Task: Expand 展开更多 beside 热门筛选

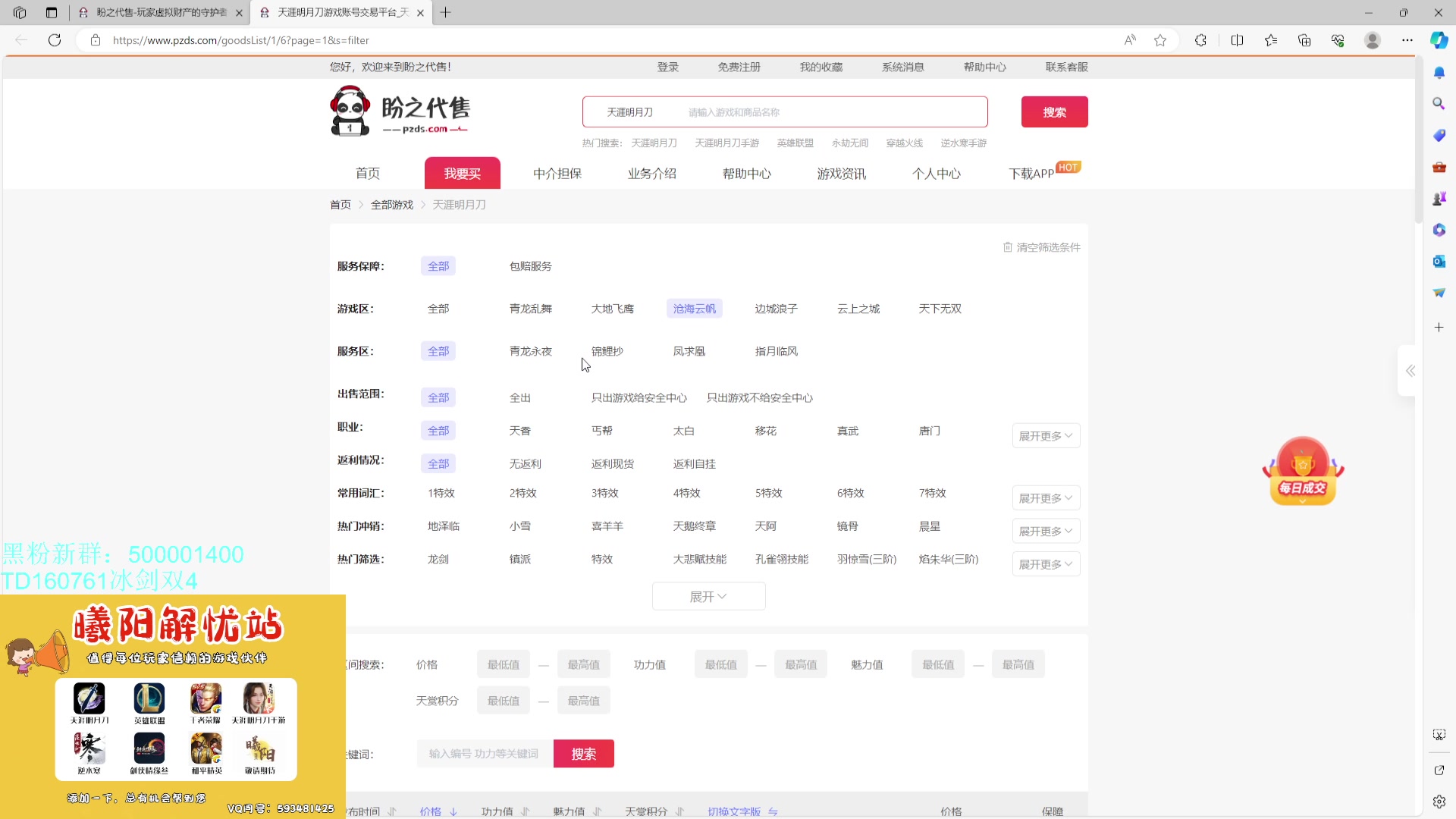Action: tap(1045, 563)
